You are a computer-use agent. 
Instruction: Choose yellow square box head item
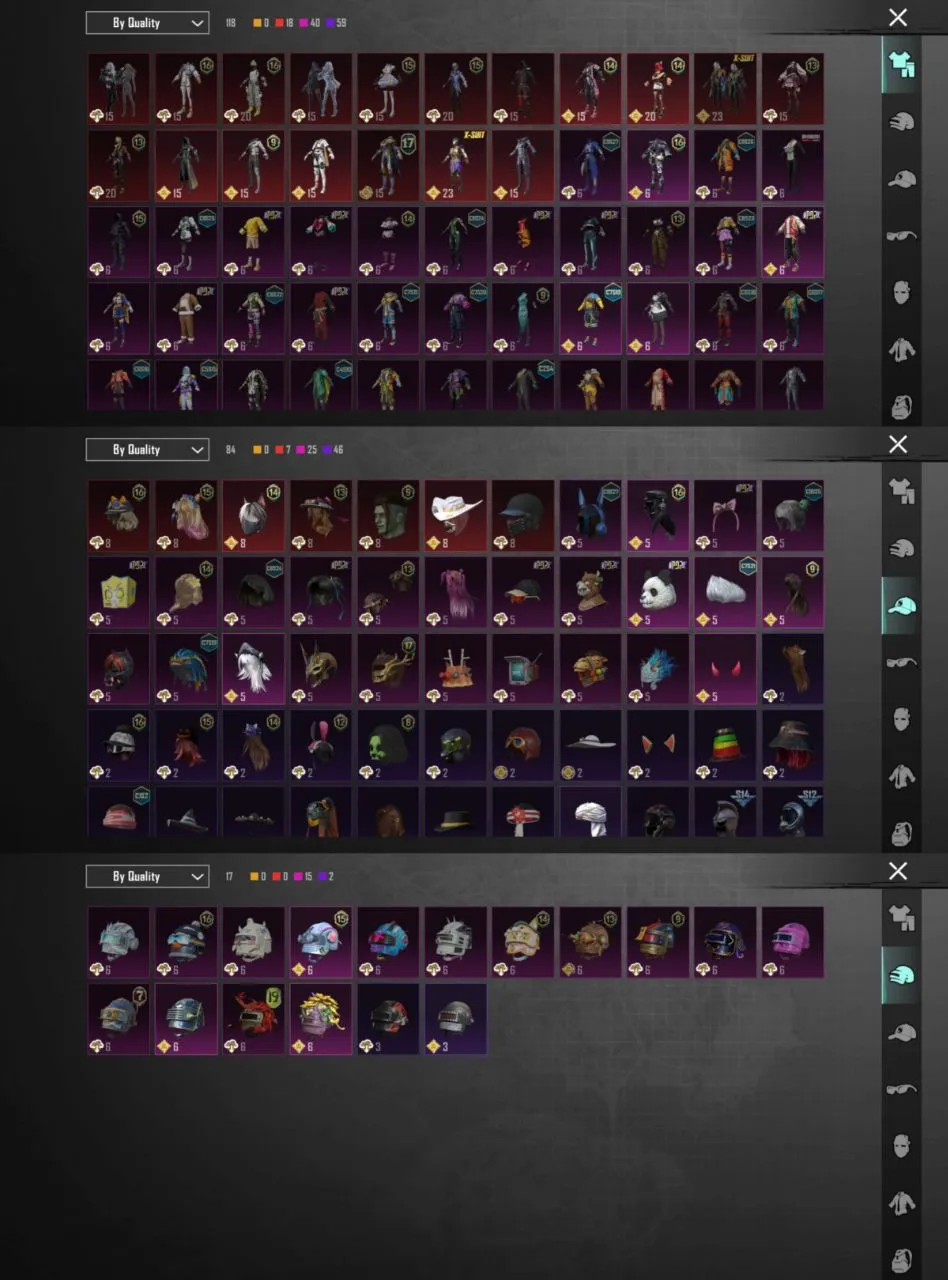click(118, 592)
